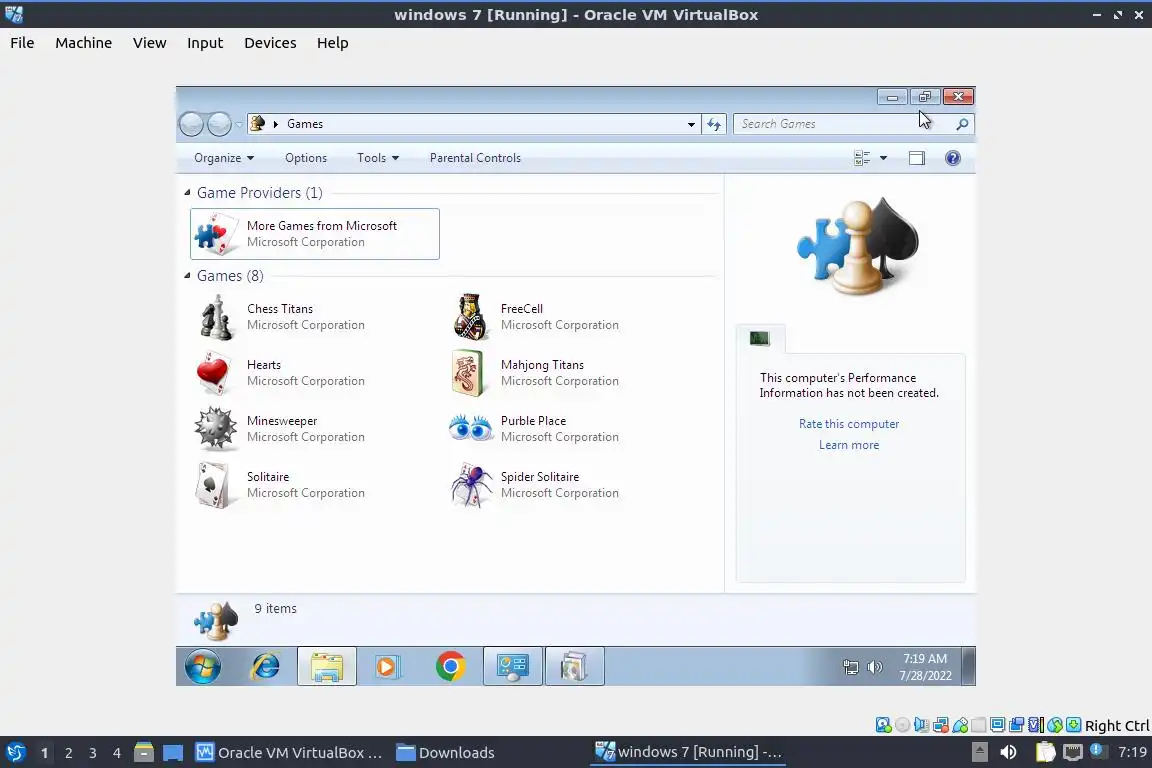
Task: Click Rate this computer link
Action: click(849, 424)
